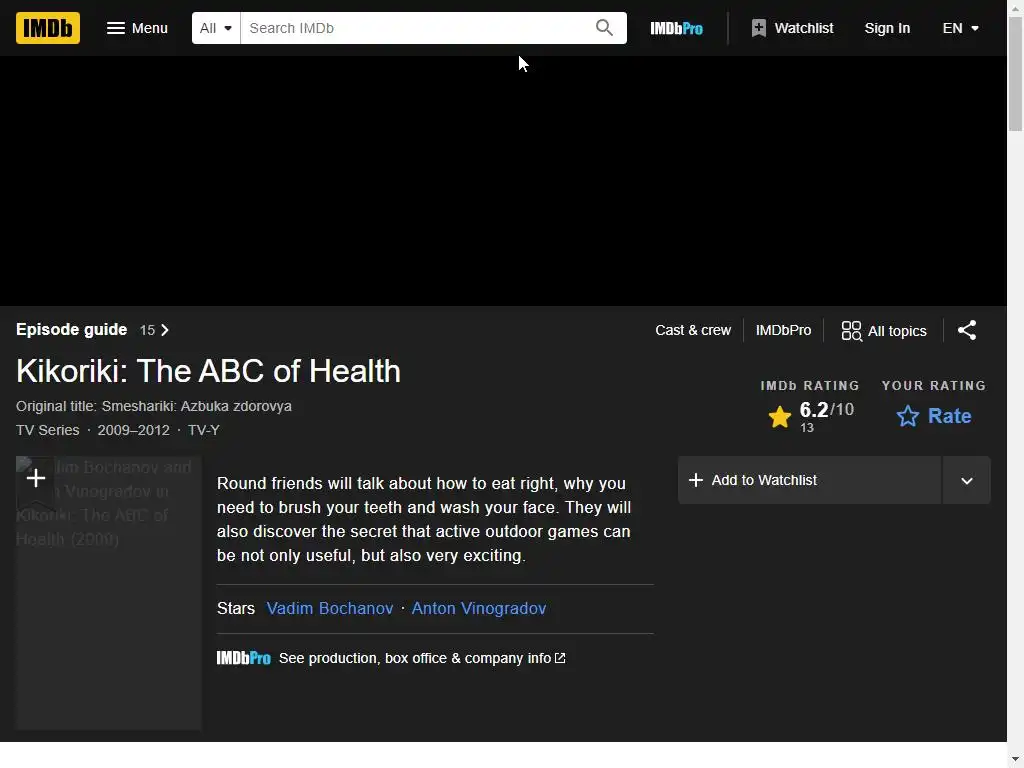Viewport: 1024px width, 768px height.
Task: Click the page scrollbar thumb
Action: (x=1015, y=74)
